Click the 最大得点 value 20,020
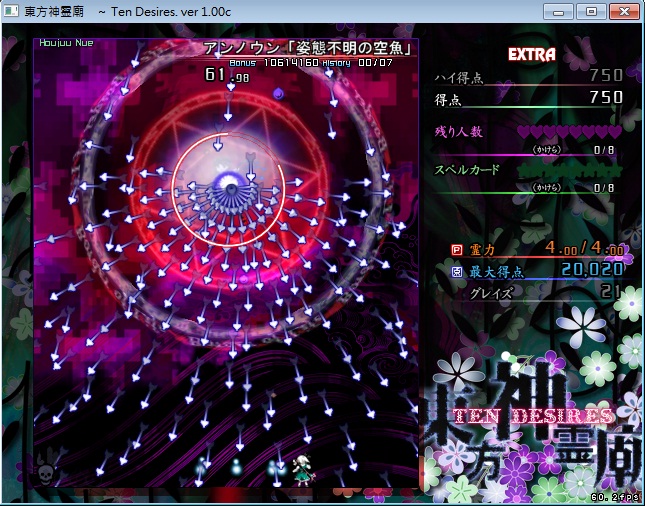The image size is (645, 506). 592,269
